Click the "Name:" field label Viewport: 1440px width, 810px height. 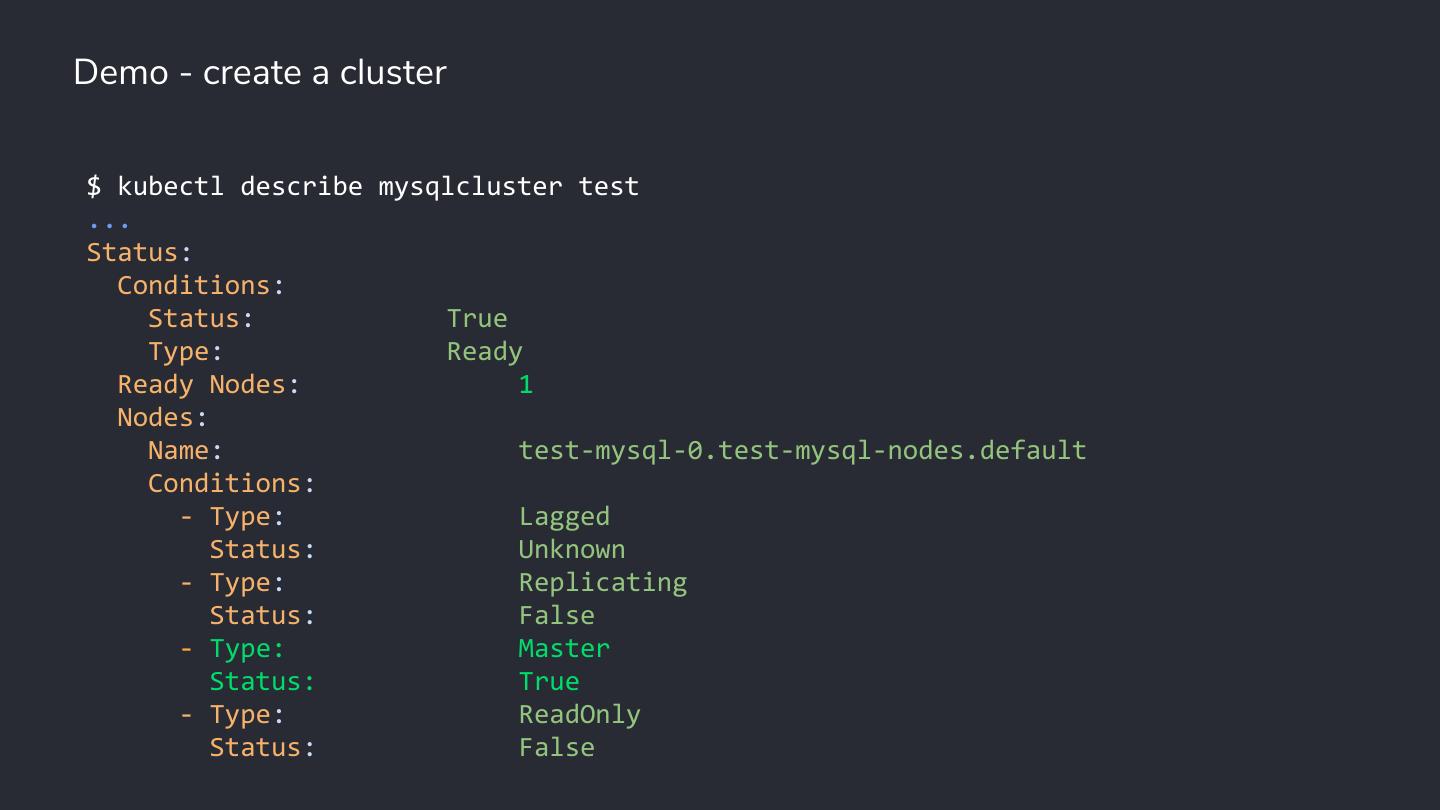(185, 450)
